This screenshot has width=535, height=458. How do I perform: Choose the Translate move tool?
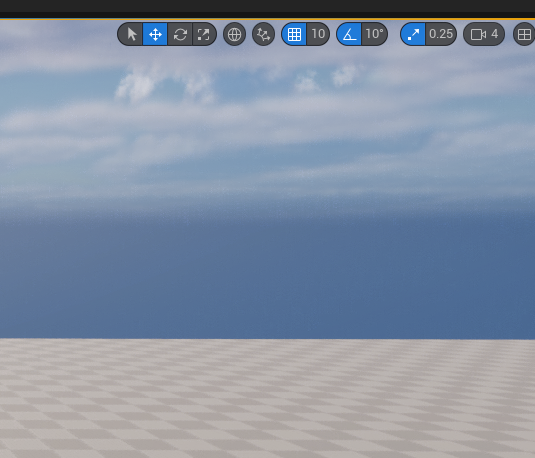pyautogui.click(x=155, y=34)
